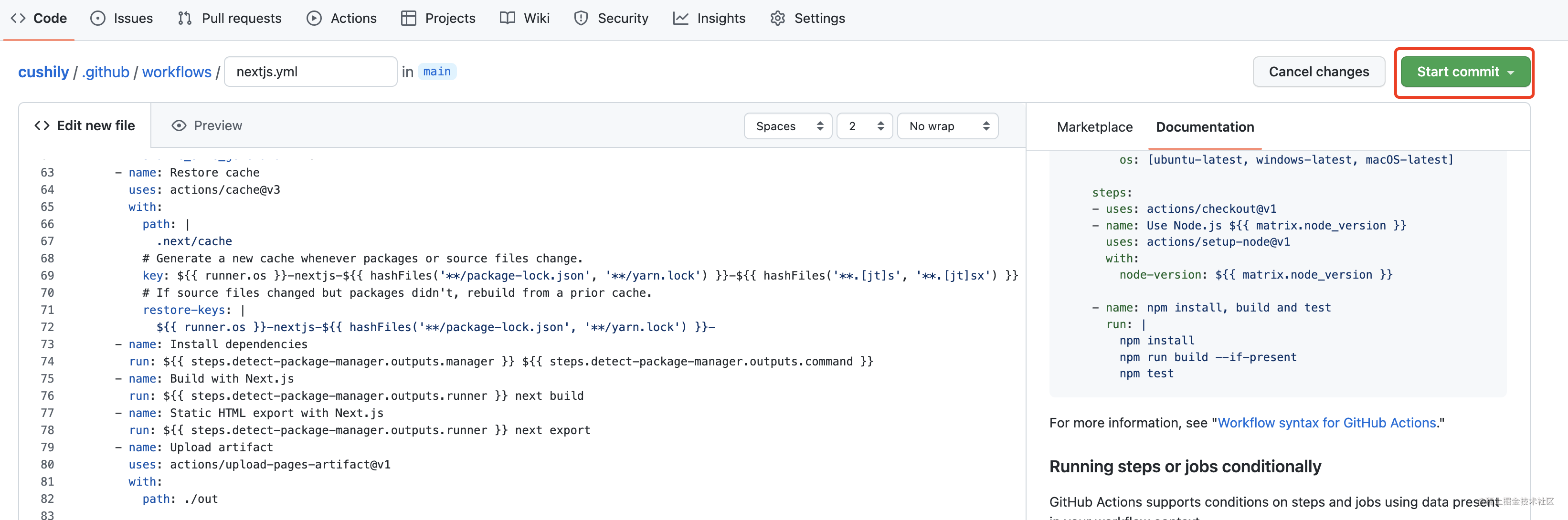Open the Spaces indent mode dropdown
The width and height of the screenshot is (1568, 520).
pyautogui.click(x=788, y=126)
